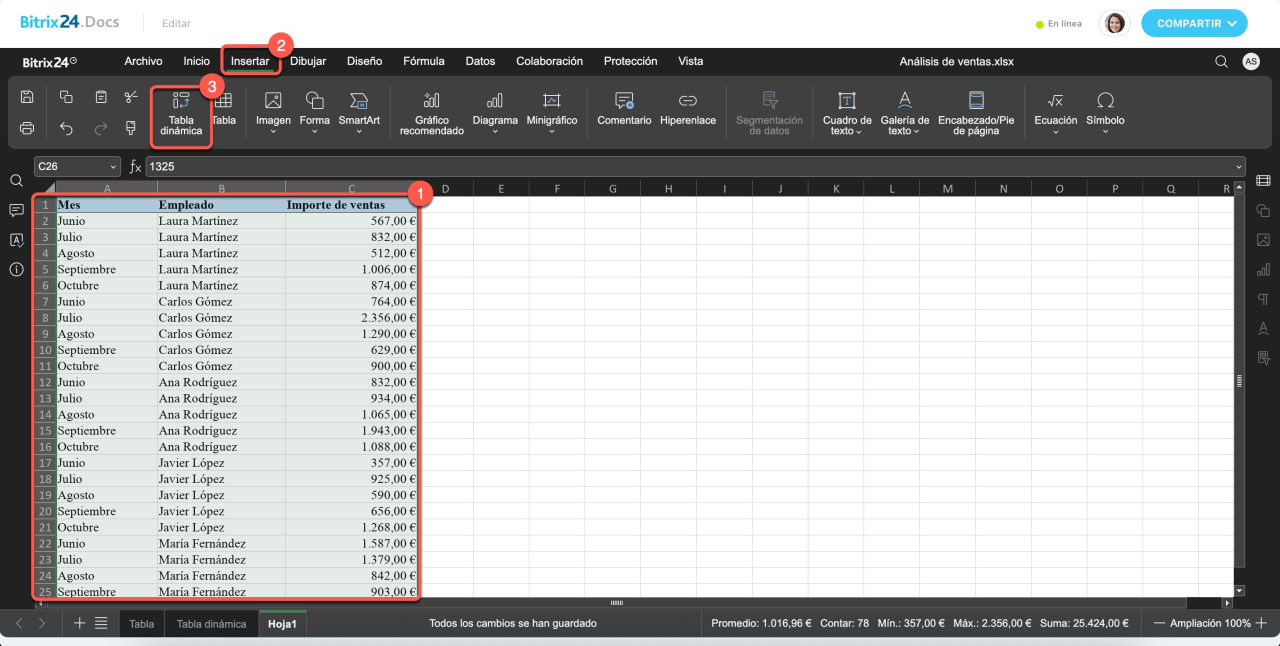This screenshot has height=646, width=1280.
Task: Open the search icon in the top bar
Action: pos(1221,61)
